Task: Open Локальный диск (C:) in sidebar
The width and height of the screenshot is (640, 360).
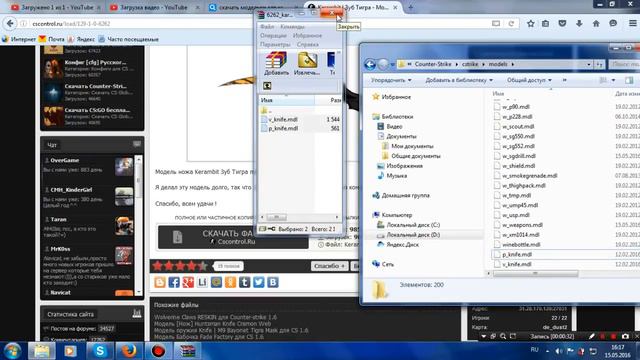Action: tap(408, 224)
